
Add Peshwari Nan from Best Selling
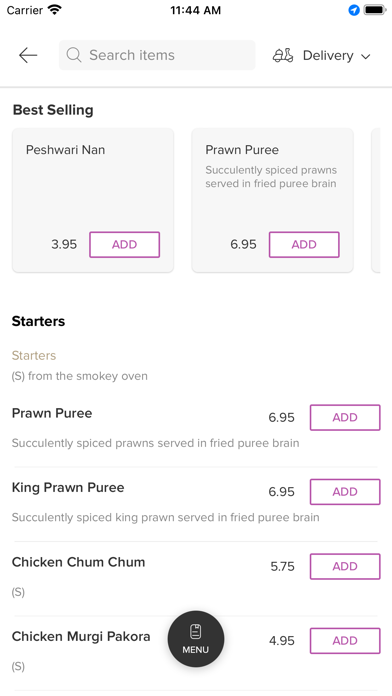click(125, 245)
